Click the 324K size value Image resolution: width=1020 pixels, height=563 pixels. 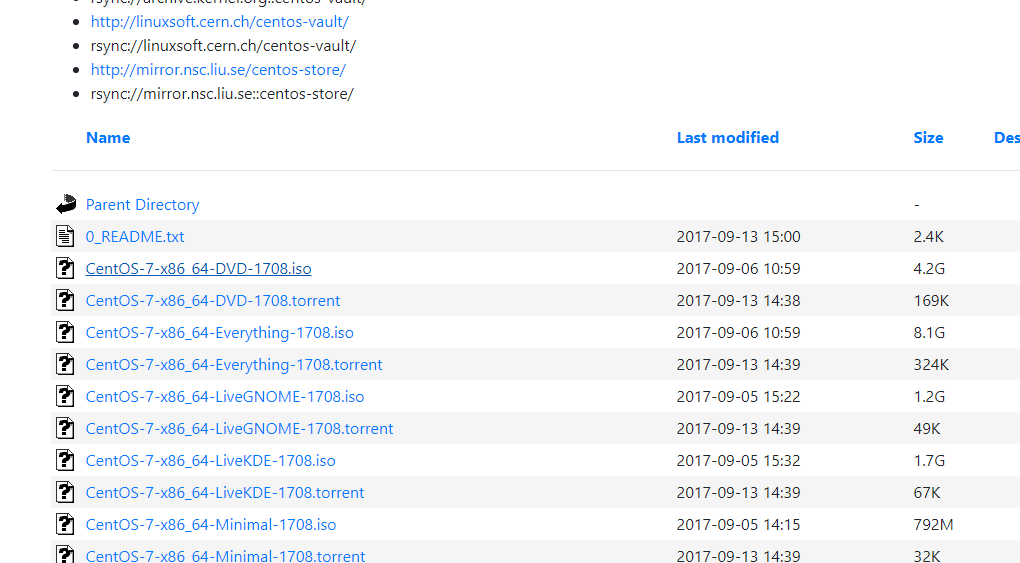coord(931,364)
